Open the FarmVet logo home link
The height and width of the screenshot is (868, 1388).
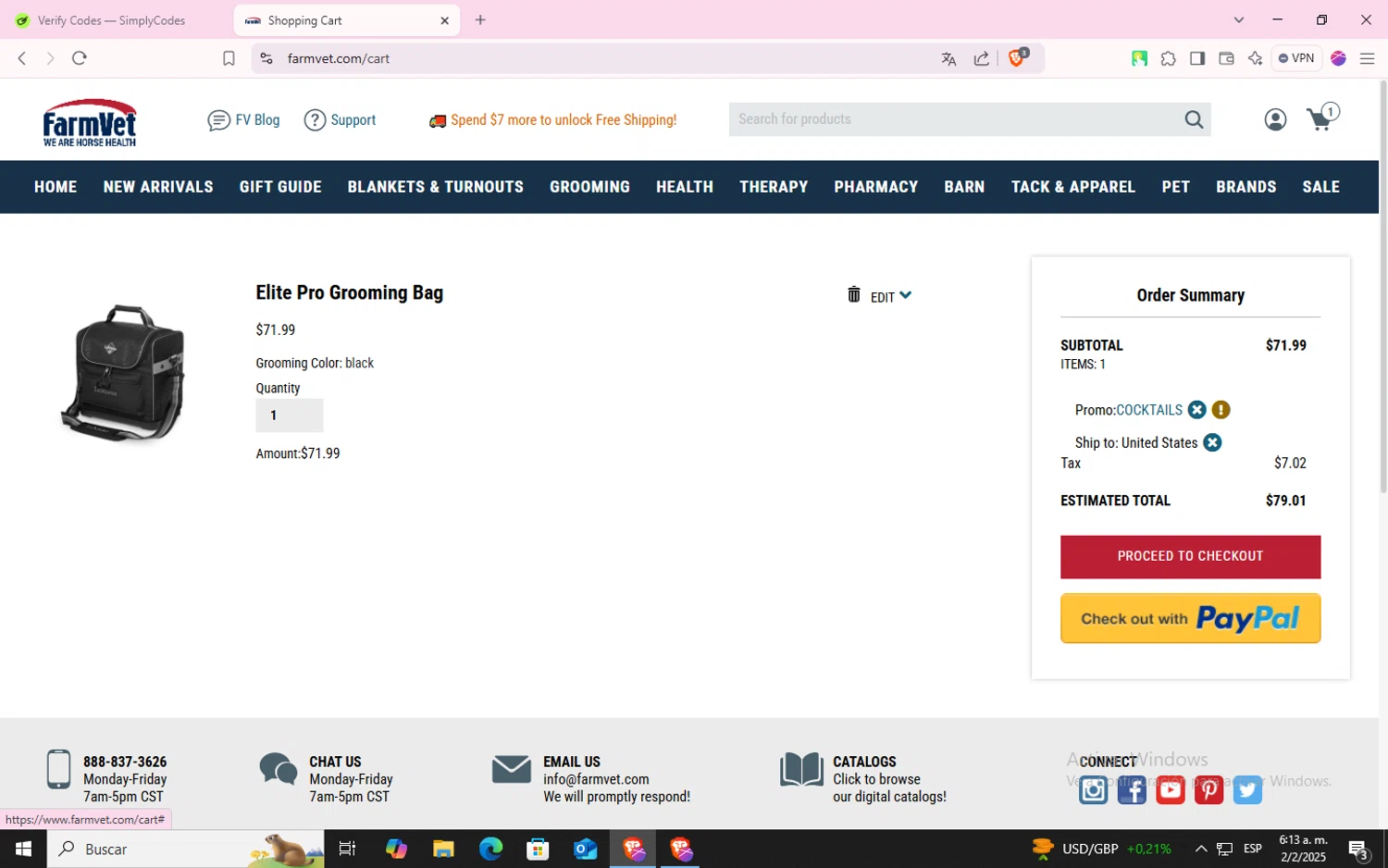click(x=90, y=122)
